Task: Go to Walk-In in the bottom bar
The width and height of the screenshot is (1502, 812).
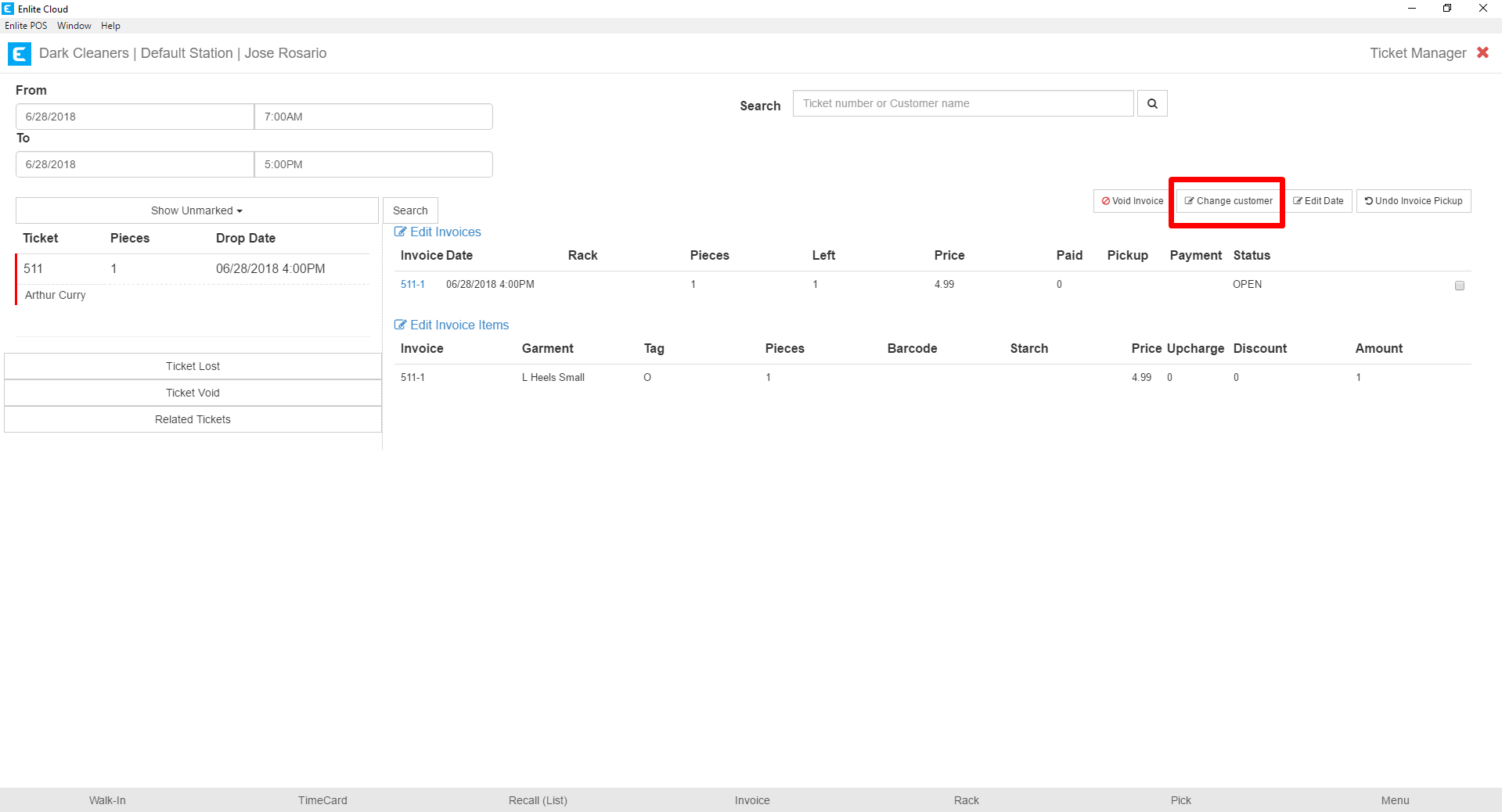Action: coord(107,800)
